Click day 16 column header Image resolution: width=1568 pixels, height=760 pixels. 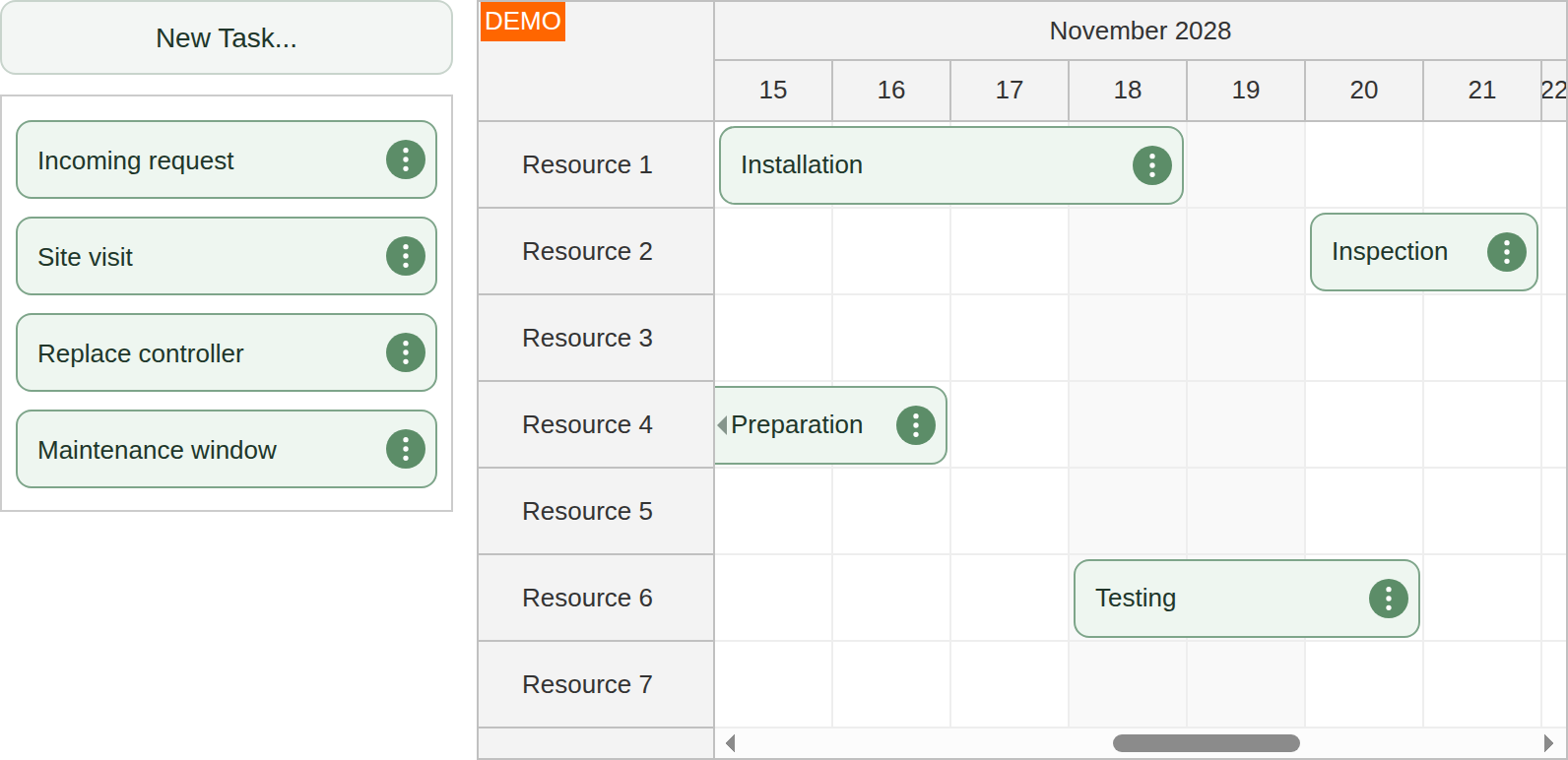pyautogui.click(x=891, y=91)
